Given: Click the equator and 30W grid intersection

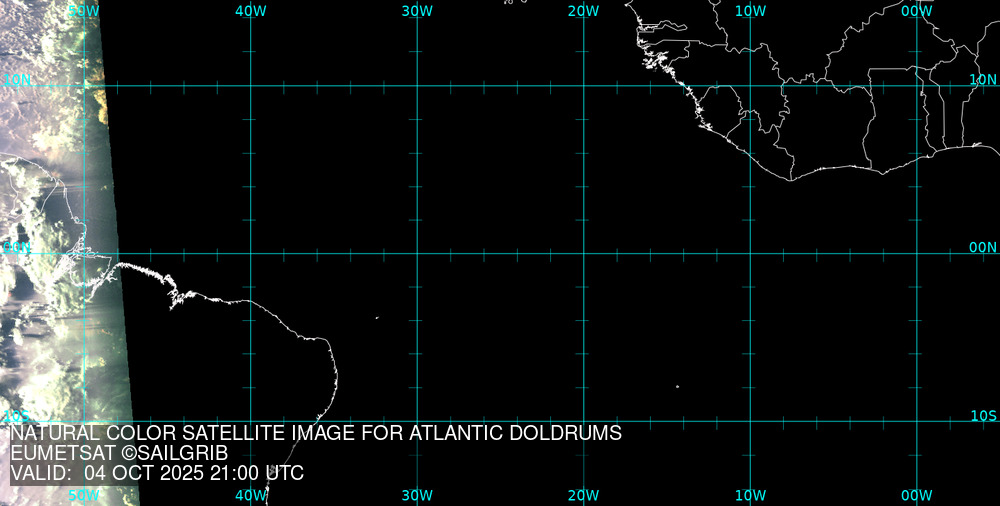Looking at the screenshot, I should pos(417,253).
